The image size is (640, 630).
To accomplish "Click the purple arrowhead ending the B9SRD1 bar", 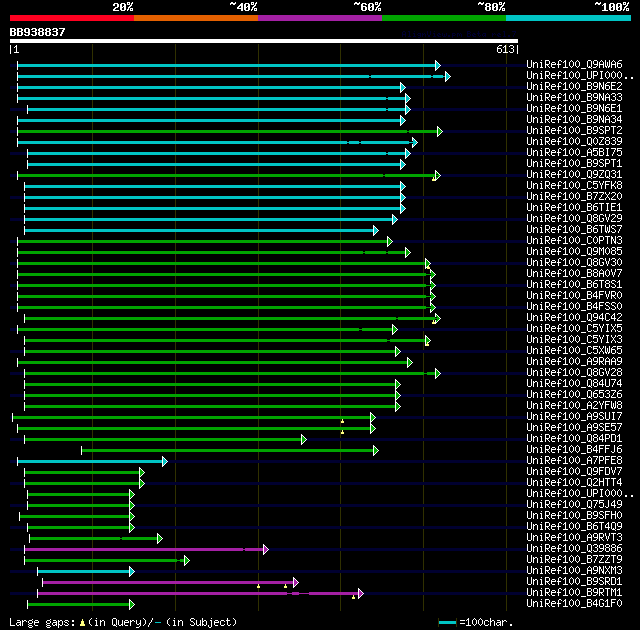I will pos(296,582).
